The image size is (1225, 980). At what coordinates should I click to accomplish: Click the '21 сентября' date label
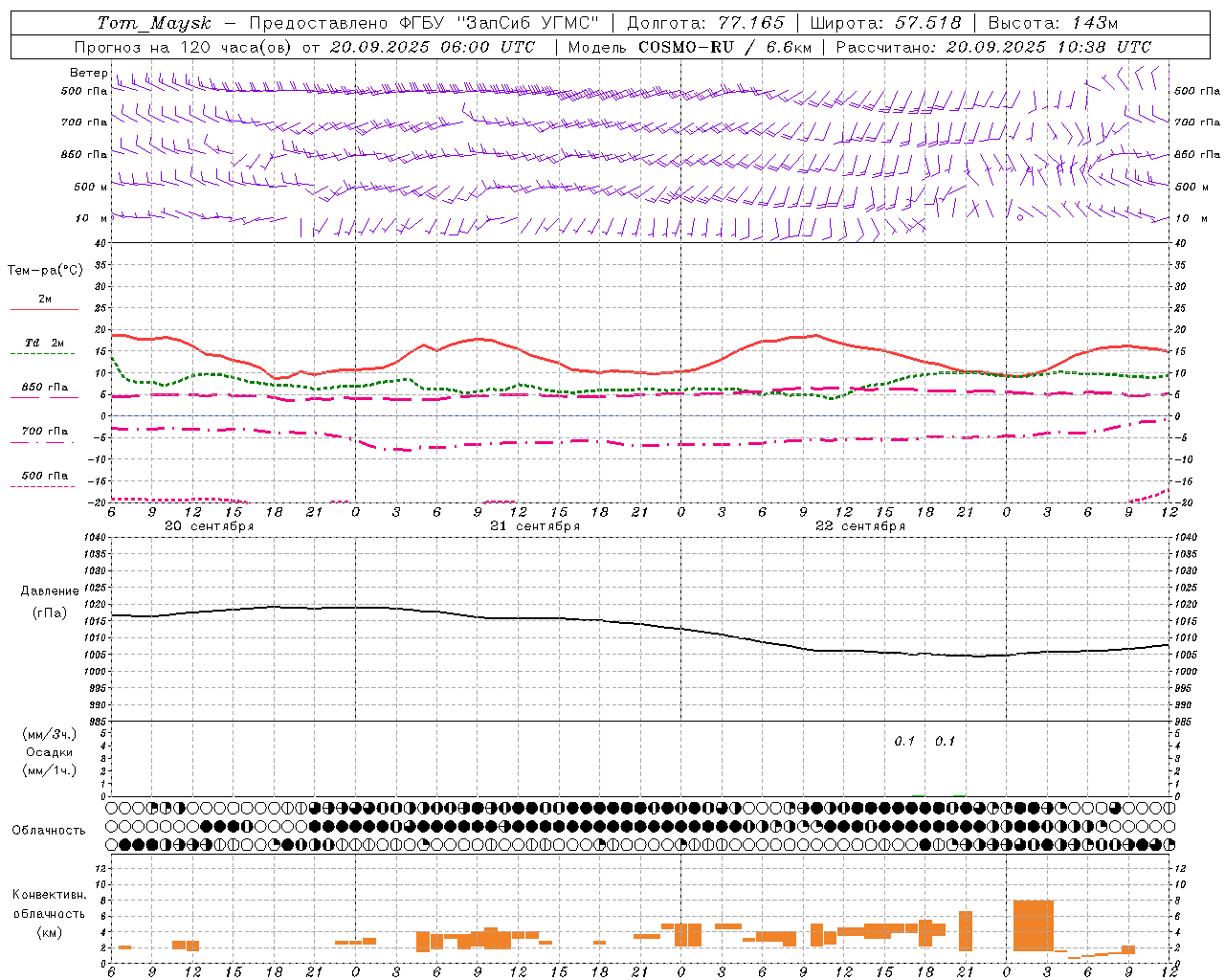(535, 526)
